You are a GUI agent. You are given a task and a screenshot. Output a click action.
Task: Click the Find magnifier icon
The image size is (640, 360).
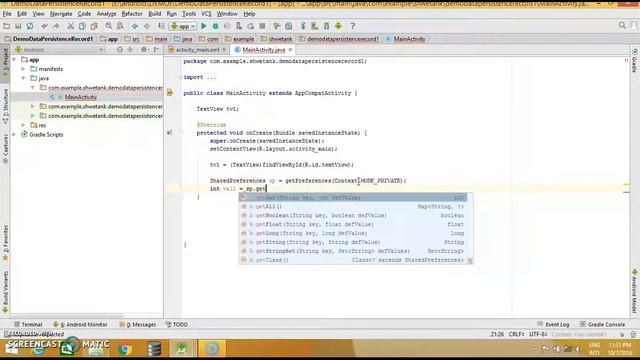click(109, 26)
